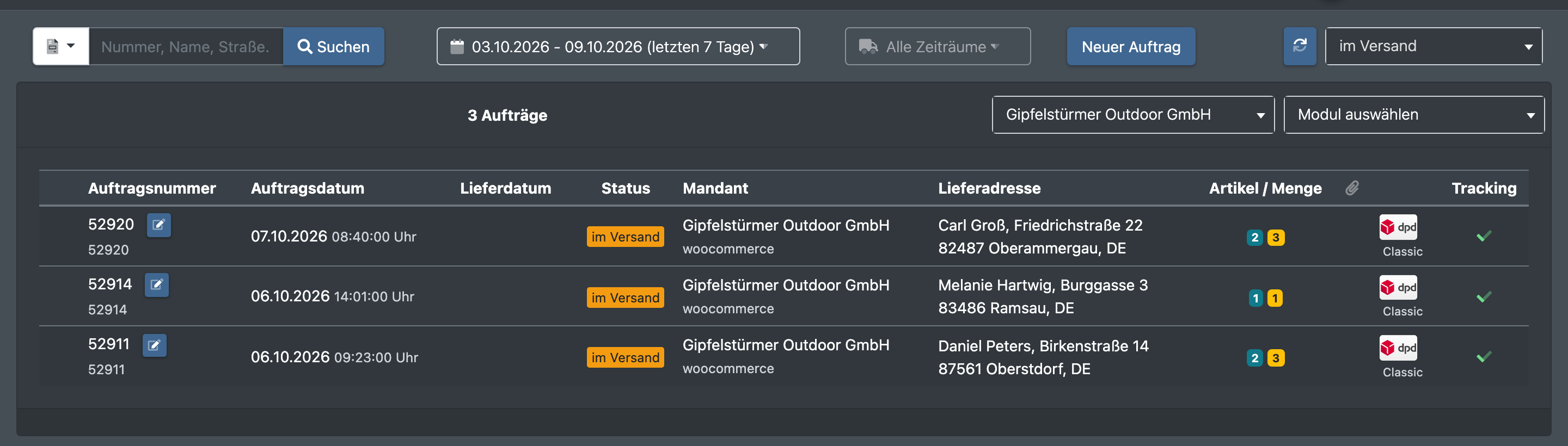Select address Melanie Hartwig, Burggasse 3
The image size is (1568, 446).
click(1043, 285)
